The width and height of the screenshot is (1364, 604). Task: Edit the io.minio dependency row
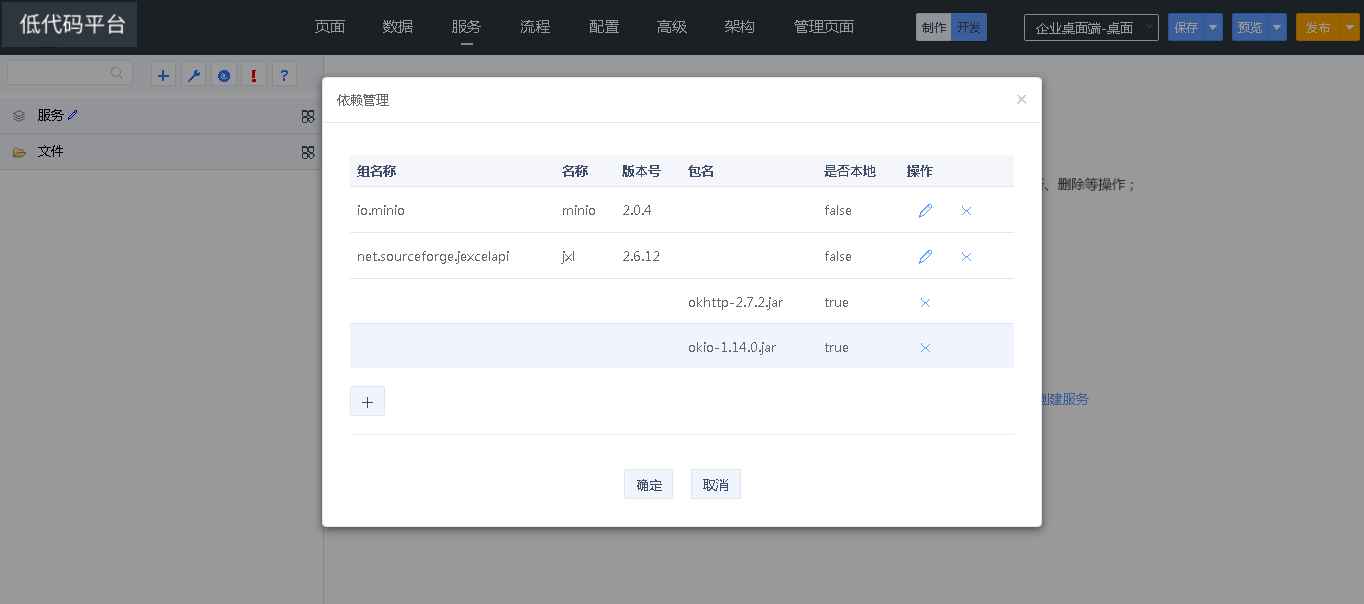pyautogui.click(x=925, y=211)
